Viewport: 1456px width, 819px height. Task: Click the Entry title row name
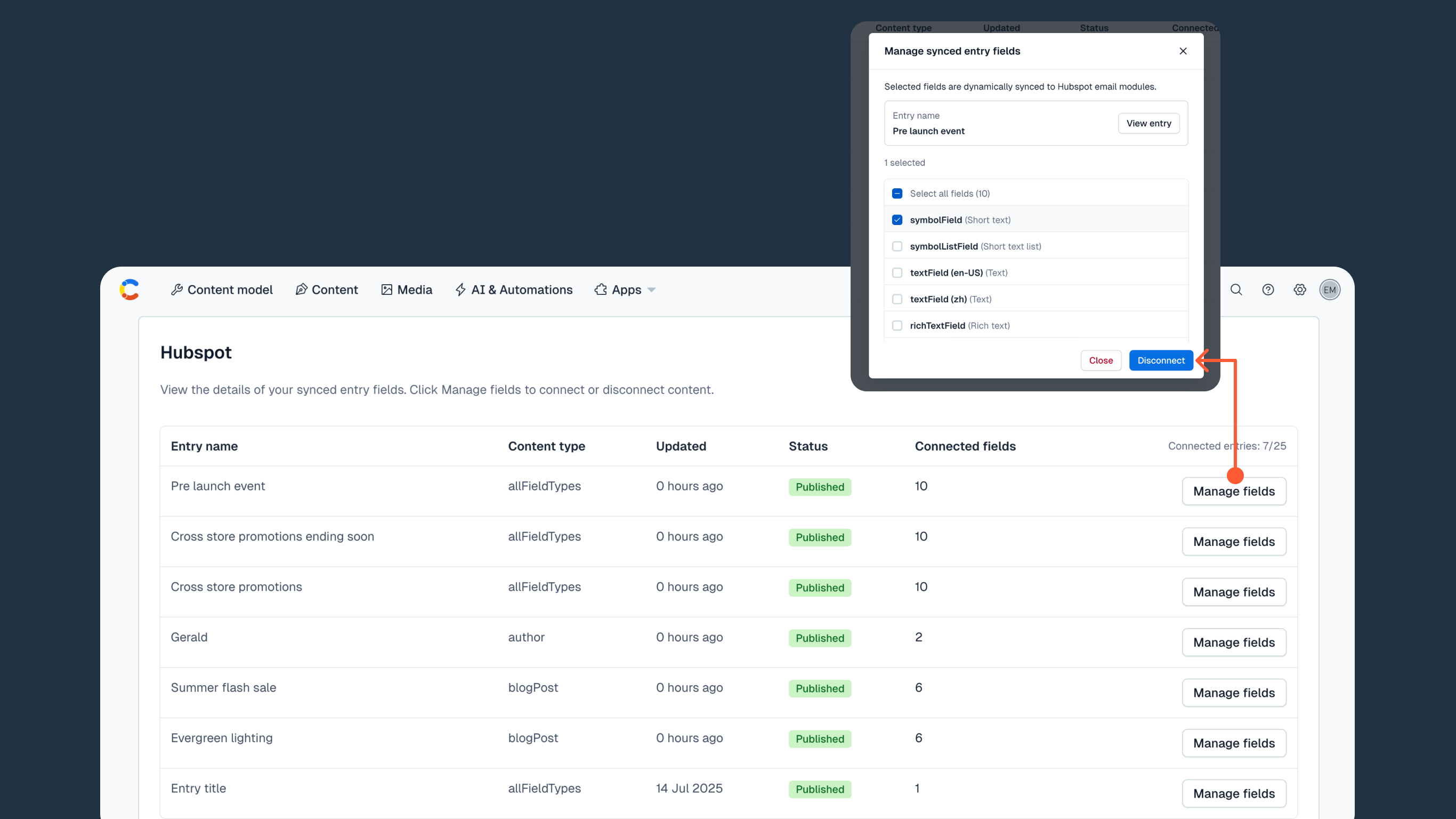198,788
